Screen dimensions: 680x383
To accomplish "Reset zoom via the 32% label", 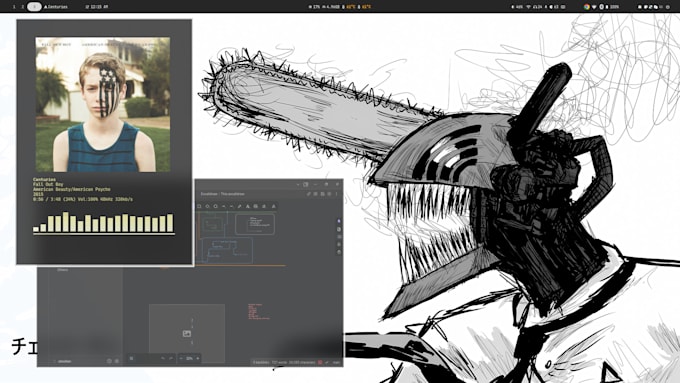I will [x=189, y=358].
